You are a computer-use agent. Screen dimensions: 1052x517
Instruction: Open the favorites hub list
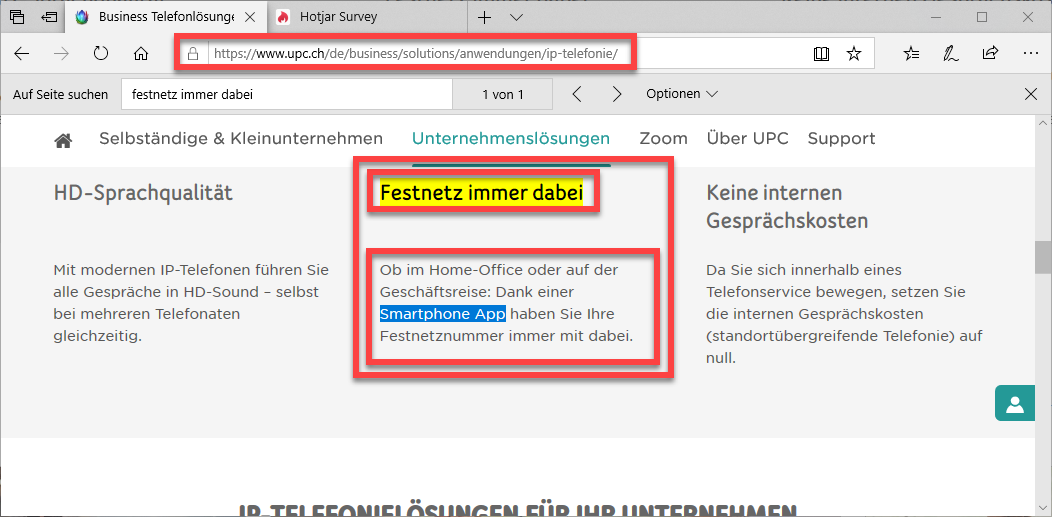[911, 54]
